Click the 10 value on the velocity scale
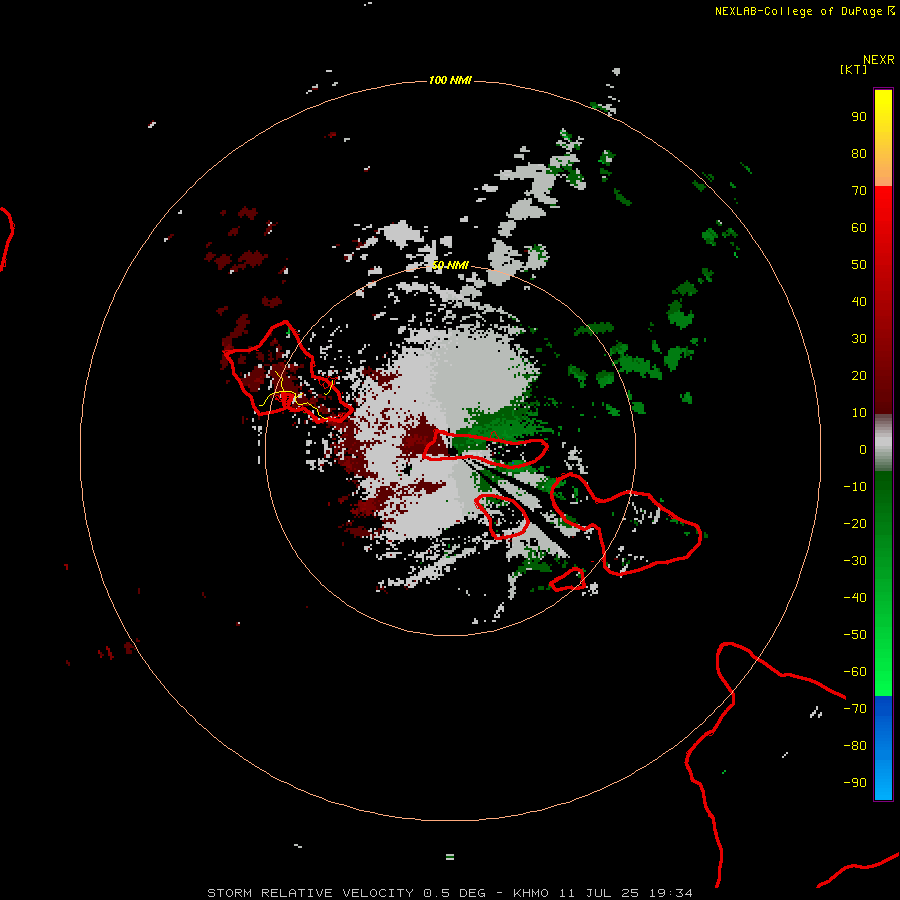 859,413
